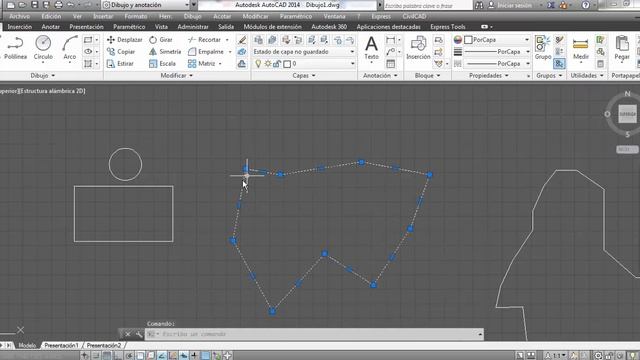Click the wrench icon on command line
Viewport: 640px width, 360px height.
coord(139,334)
